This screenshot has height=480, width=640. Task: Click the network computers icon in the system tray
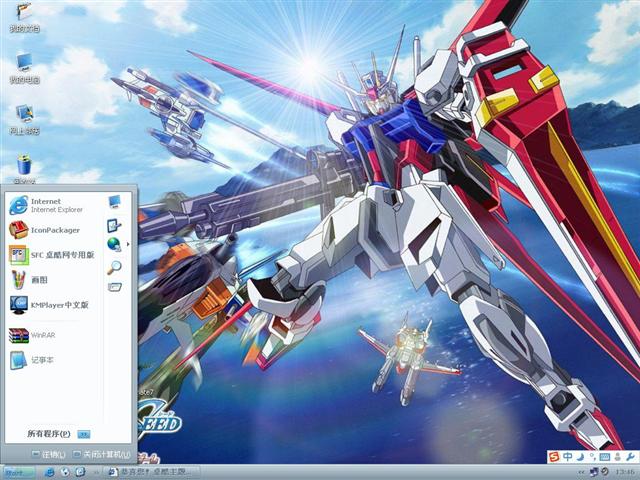coord(594,472)
